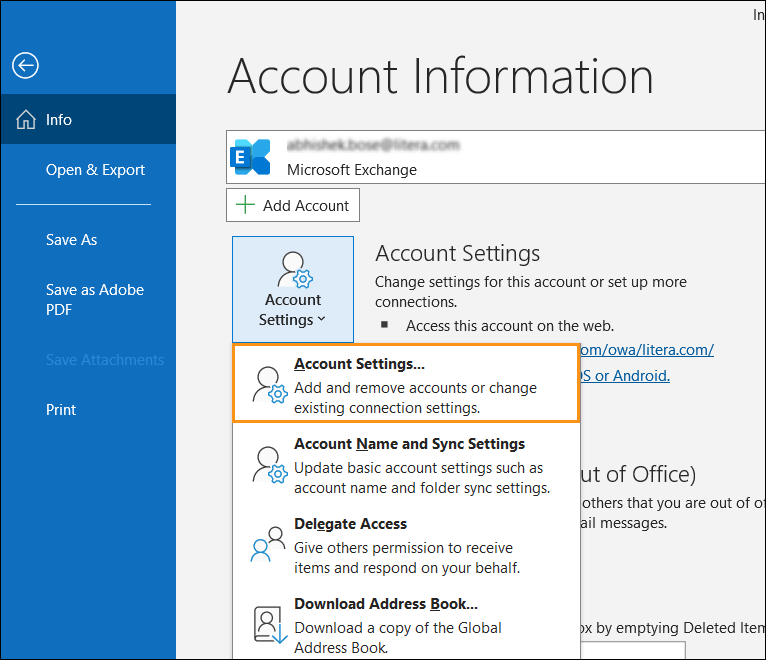Viewport: 766px width, 660px height.
Task: Click the Account Information heading
Action: [440, 76]
